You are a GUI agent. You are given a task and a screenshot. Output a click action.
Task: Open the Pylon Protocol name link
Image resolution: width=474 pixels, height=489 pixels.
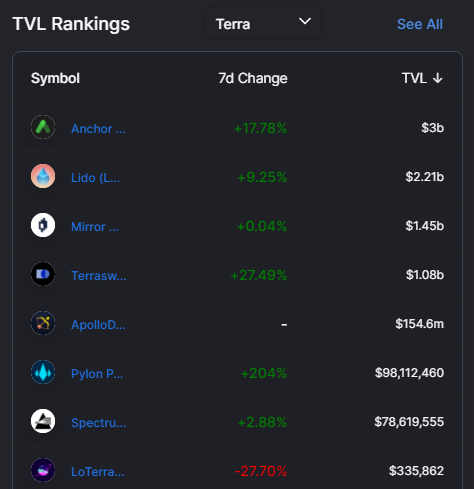(97, 374)
